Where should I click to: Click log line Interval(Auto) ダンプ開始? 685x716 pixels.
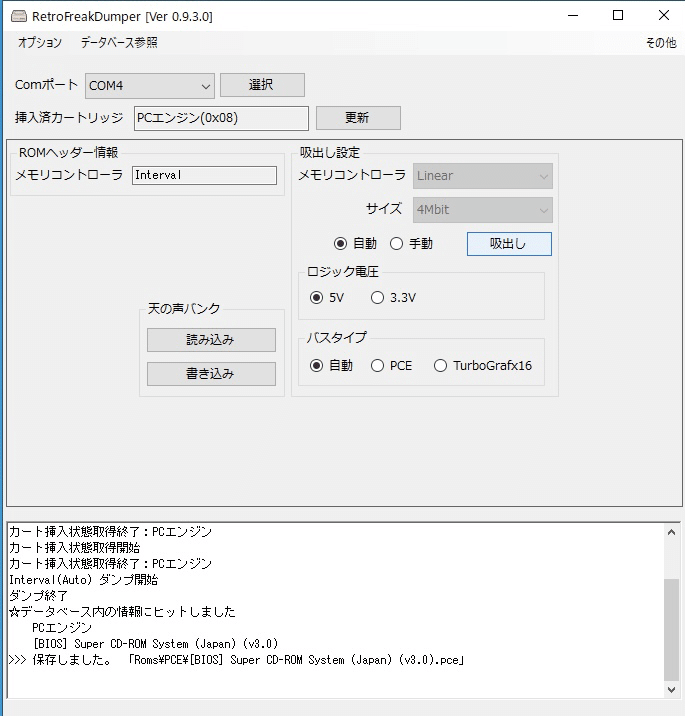[x=84, y=580]
